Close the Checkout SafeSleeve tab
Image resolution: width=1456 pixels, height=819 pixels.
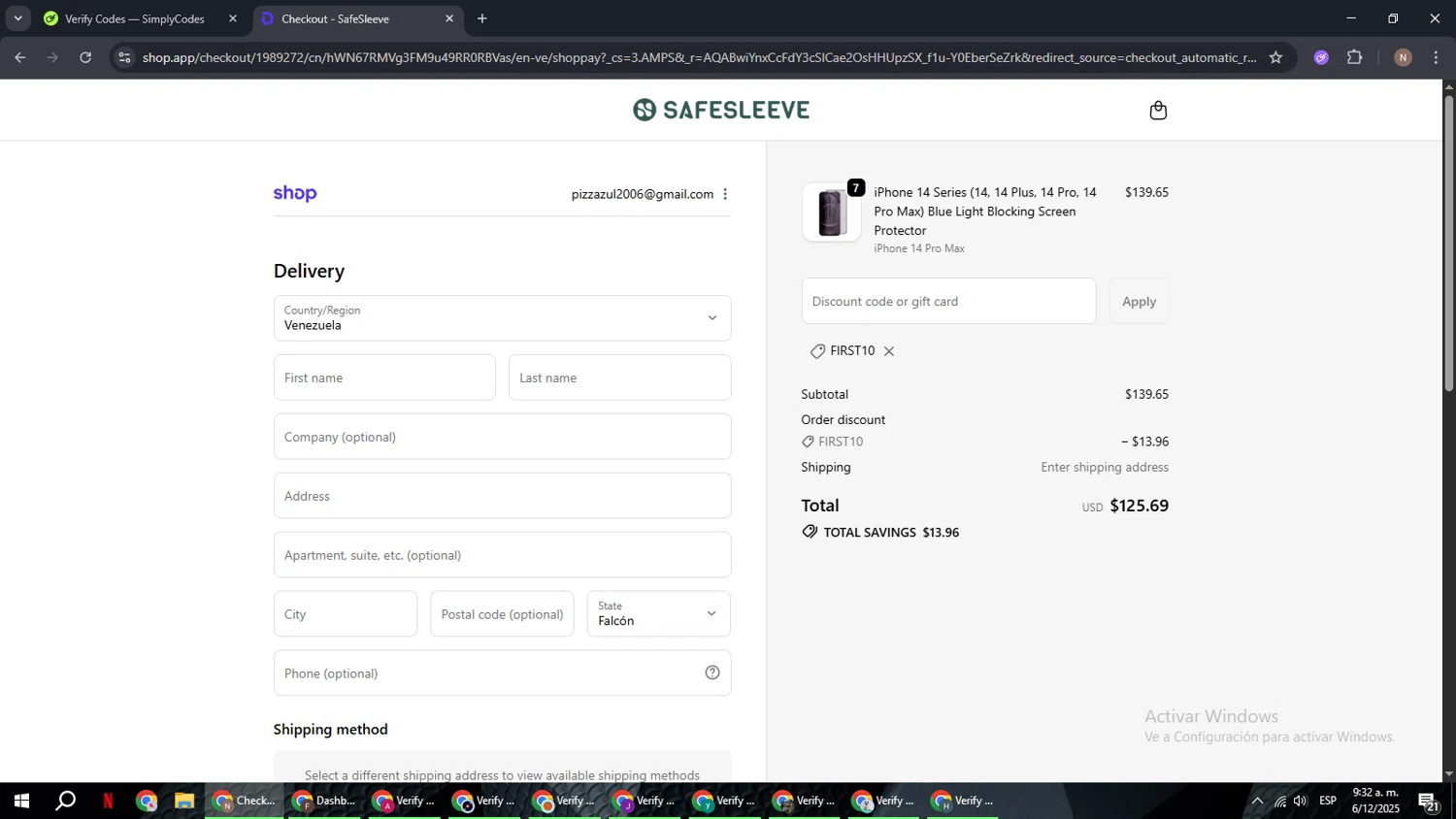point(448,18)
